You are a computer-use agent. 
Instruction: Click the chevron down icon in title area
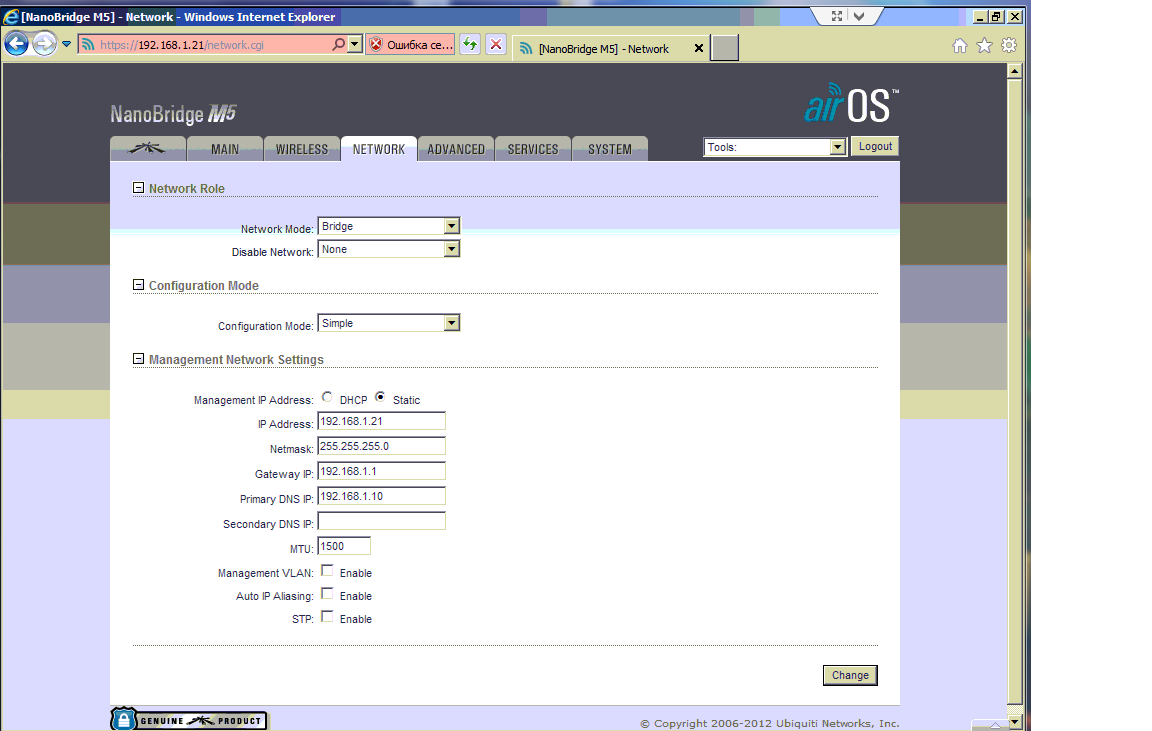tap(859, 16)
